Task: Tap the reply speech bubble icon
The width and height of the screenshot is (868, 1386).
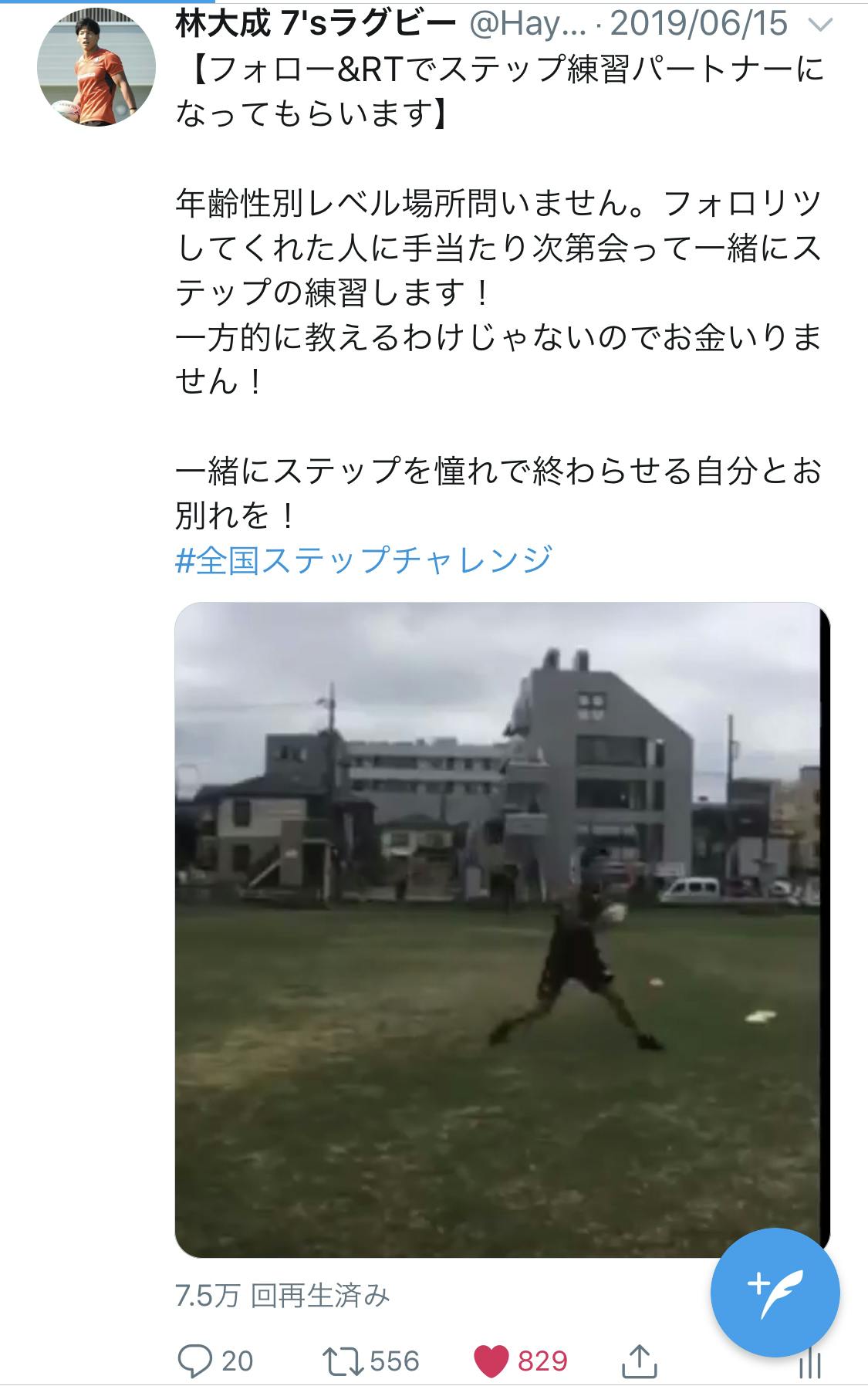Action: pos(194,1361)
